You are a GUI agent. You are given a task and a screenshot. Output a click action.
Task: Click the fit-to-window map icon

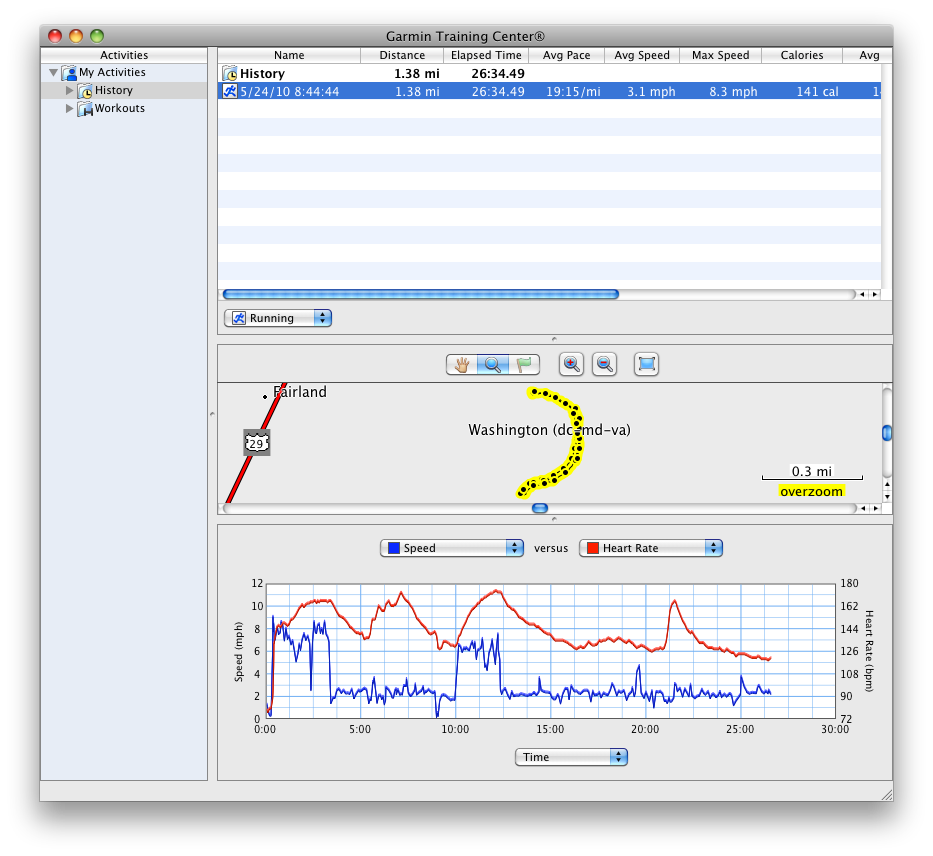pos(647,365)
